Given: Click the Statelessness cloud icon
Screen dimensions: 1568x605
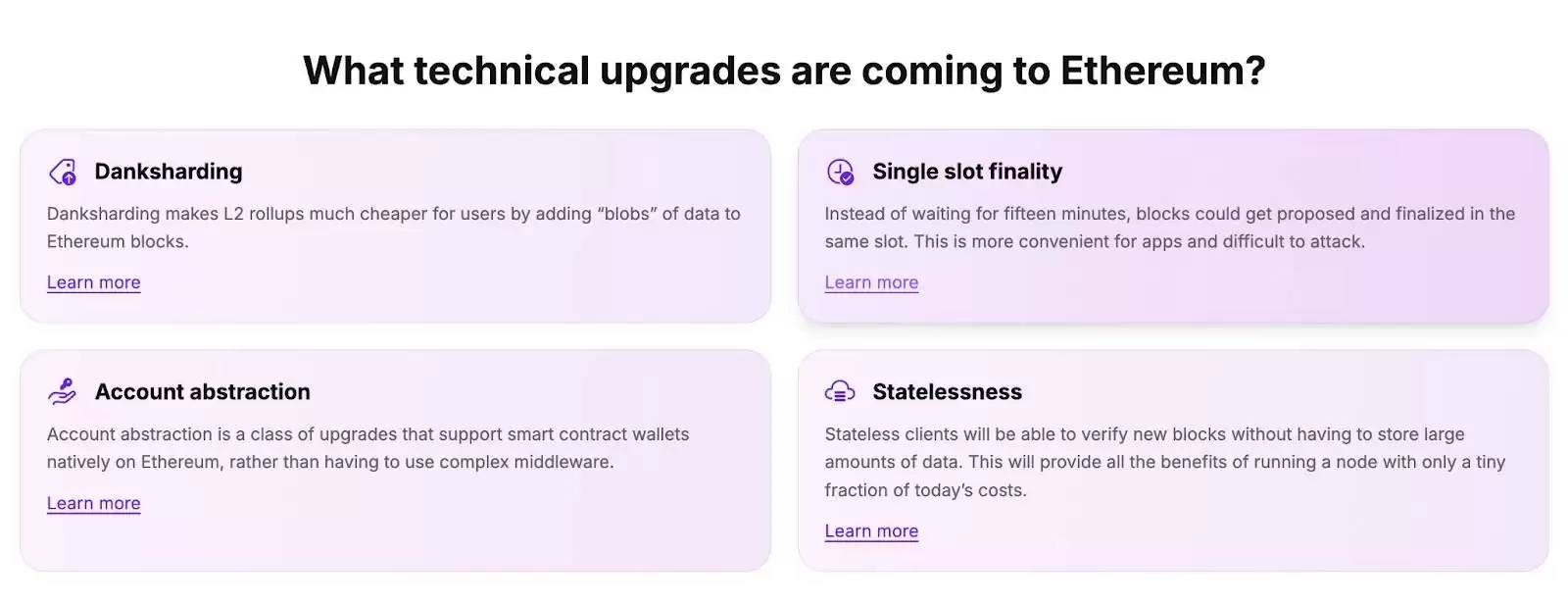Looking at the screenshot, I should pos(840,391).
